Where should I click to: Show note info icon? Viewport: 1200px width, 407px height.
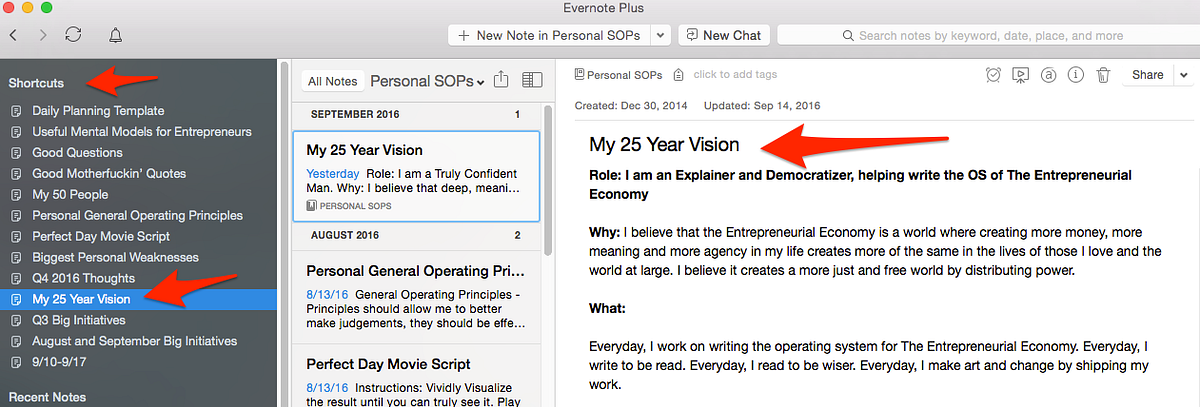tap(1076, 74)
